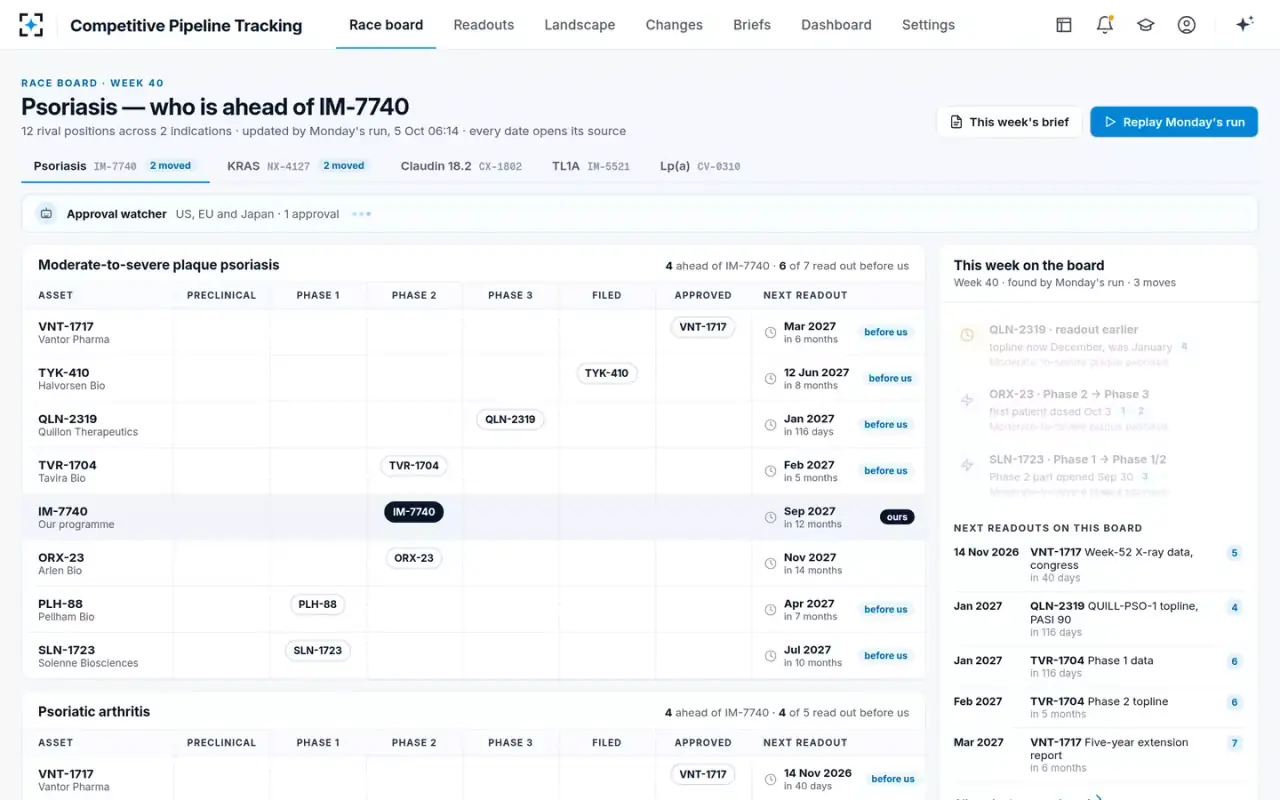Click sparkle icon on SLN-1723 phase move

(967, 465)
